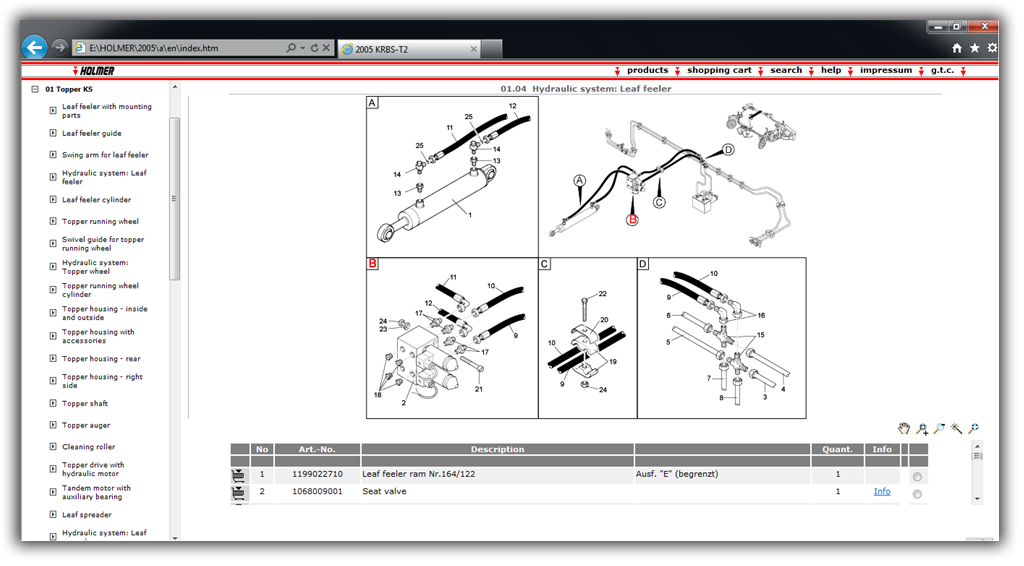The width and height of the screenshot is (1024, 566).
Task: Open Tandem motor with auxiliary bearing
Action: 96,492
